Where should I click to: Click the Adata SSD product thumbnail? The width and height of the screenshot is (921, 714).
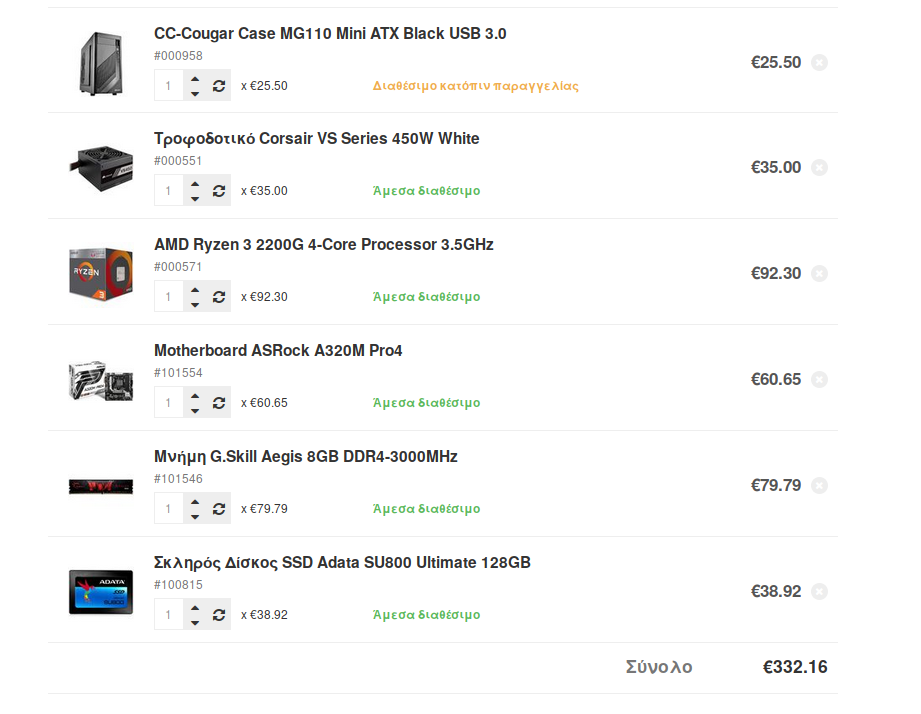101,592
